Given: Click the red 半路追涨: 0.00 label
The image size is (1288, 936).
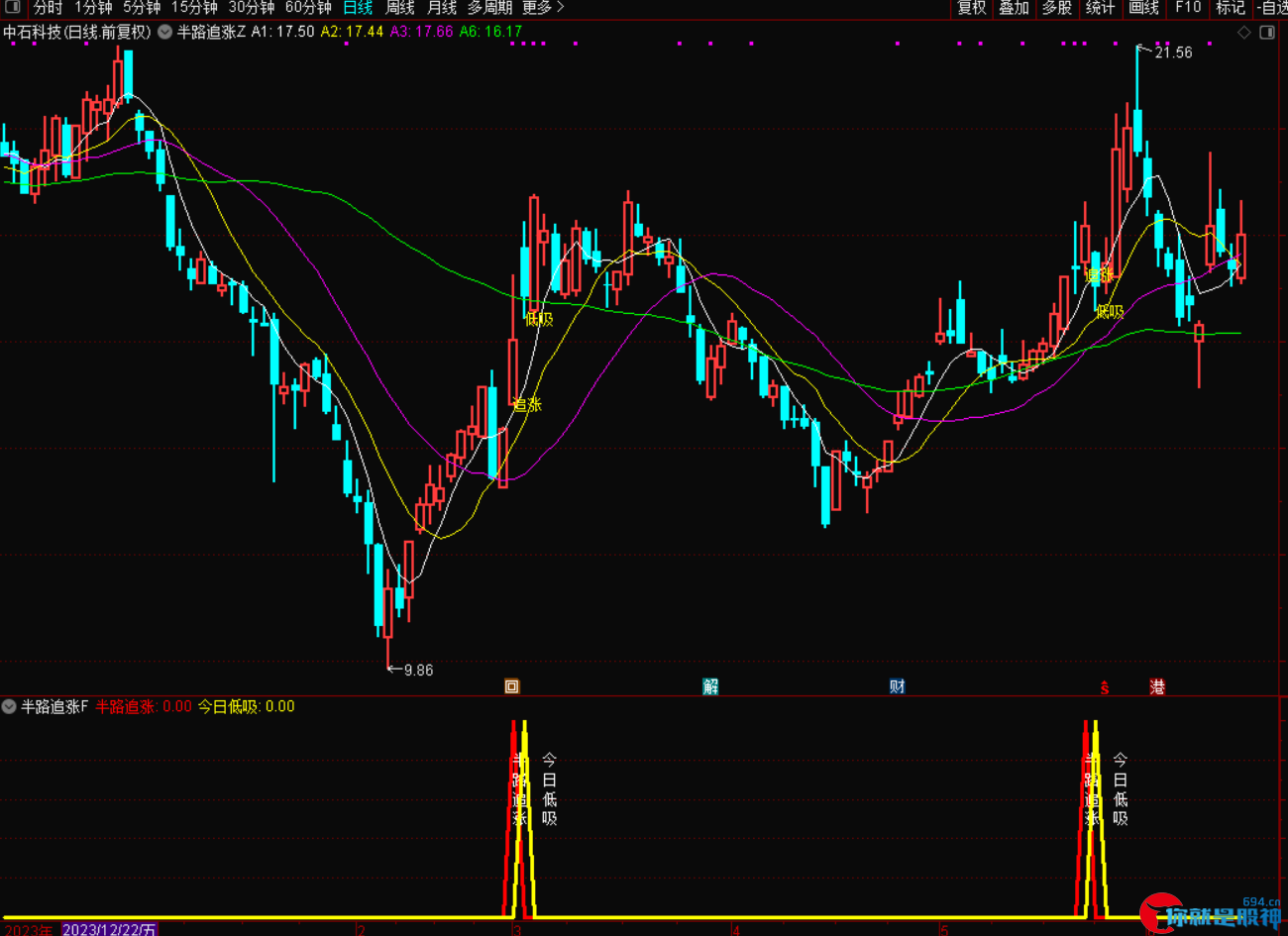Looking at the screenshot, I should coord(144,706).
